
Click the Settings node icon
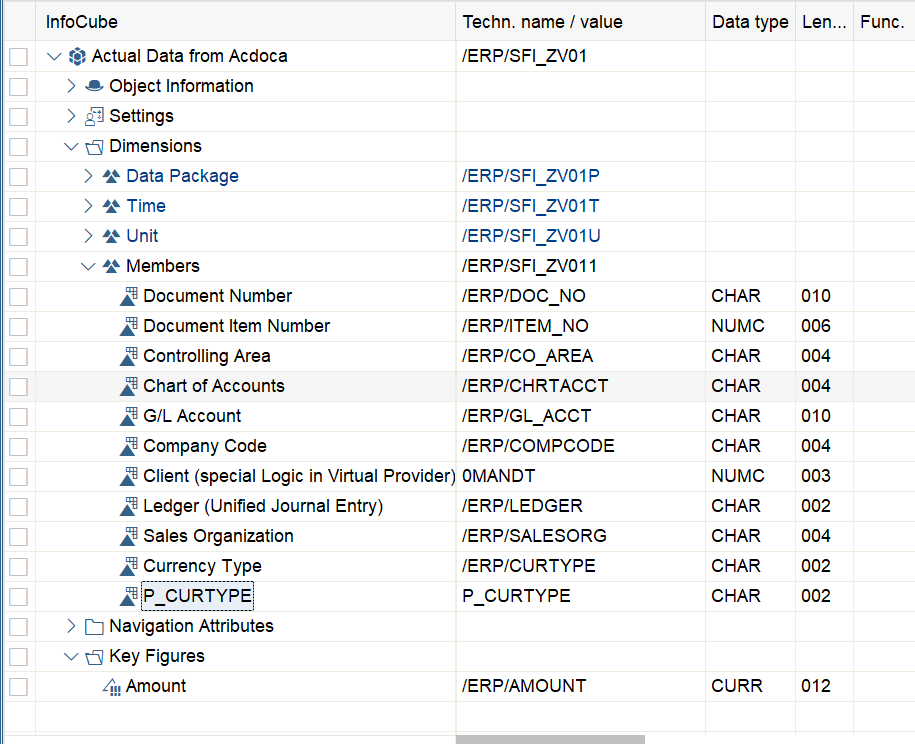(94, 116)
